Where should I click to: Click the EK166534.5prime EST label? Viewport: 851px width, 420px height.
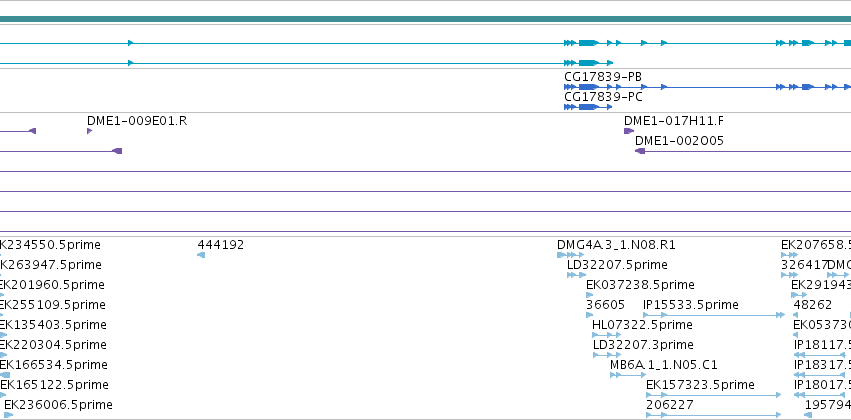(54, 364)
